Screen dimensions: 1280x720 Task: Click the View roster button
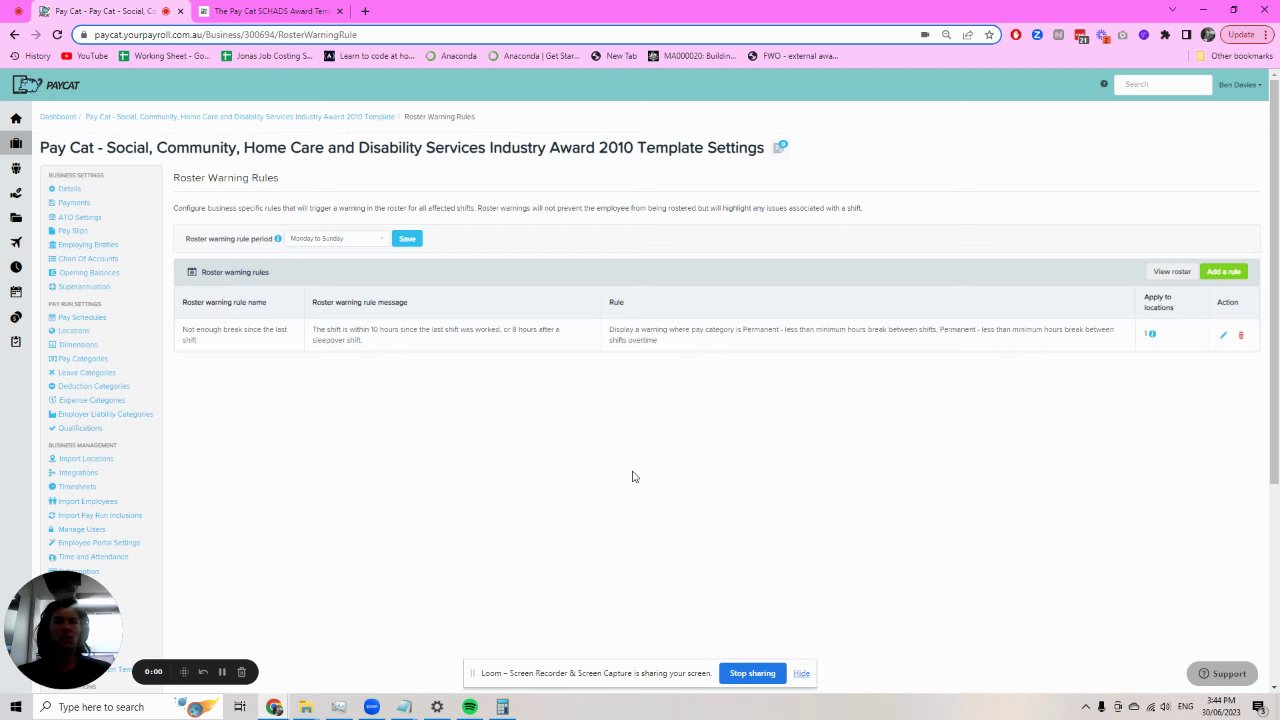point(1172,272)
